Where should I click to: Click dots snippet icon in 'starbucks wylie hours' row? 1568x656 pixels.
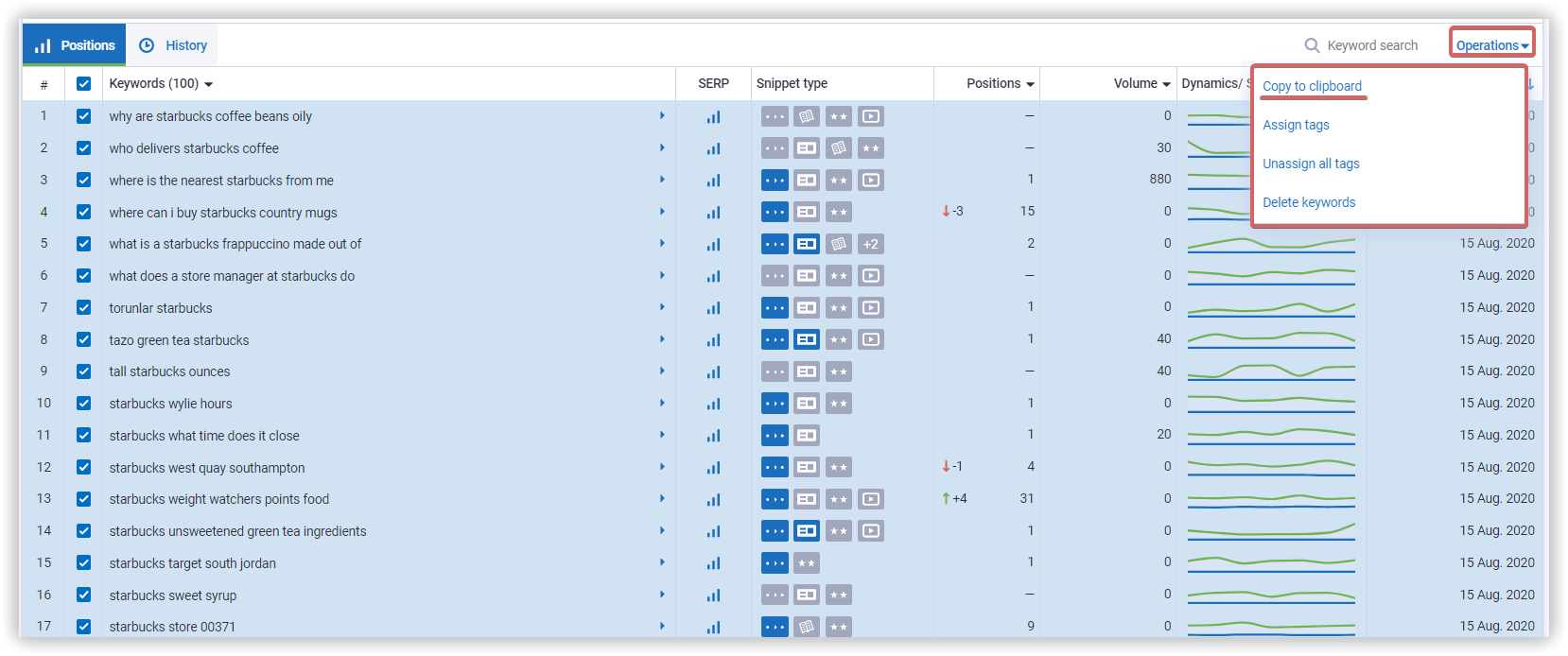tap(775, 404)
